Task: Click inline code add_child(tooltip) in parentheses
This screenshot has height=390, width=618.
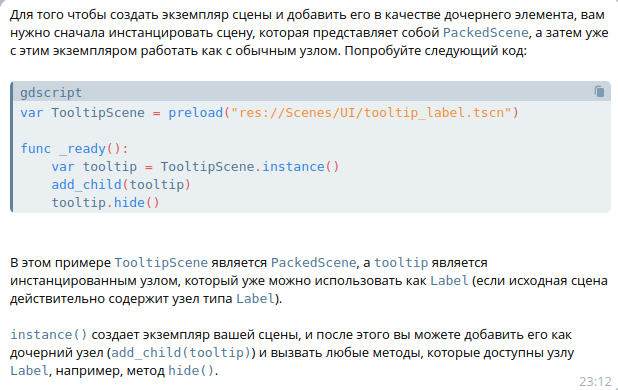Action: 181,352
